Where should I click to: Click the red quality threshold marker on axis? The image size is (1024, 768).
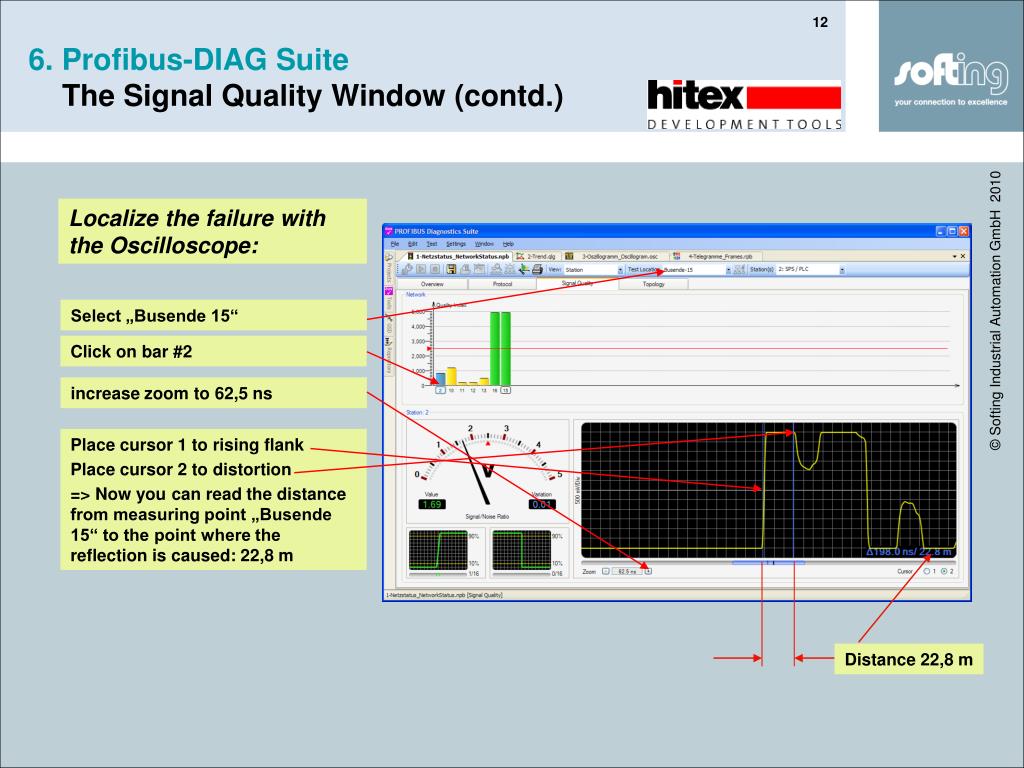(429, 349)
